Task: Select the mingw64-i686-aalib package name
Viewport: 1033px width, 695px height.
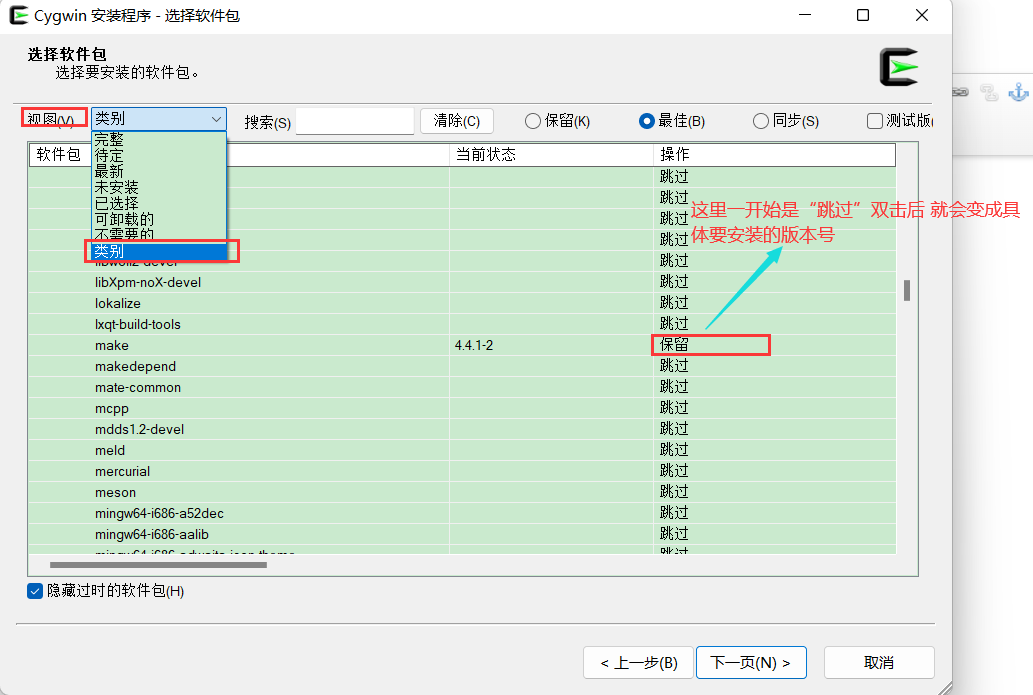Action: [152, 535]
